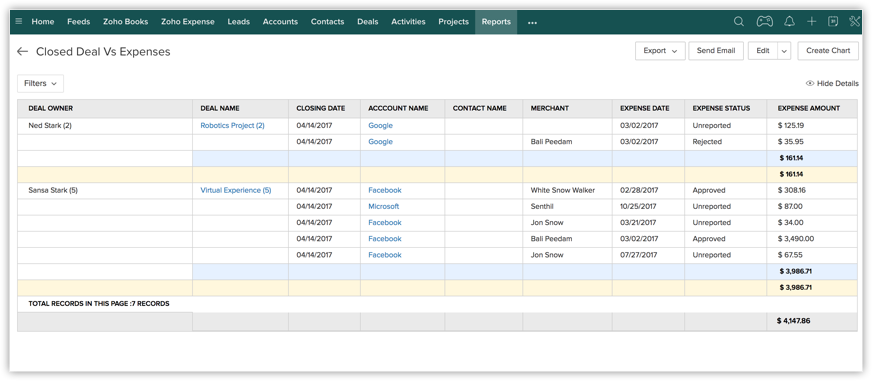Image resolution: width=872 pixels, height=381 pixels.
Task: Open the hamburger menu icon
Action: [19, 22]
